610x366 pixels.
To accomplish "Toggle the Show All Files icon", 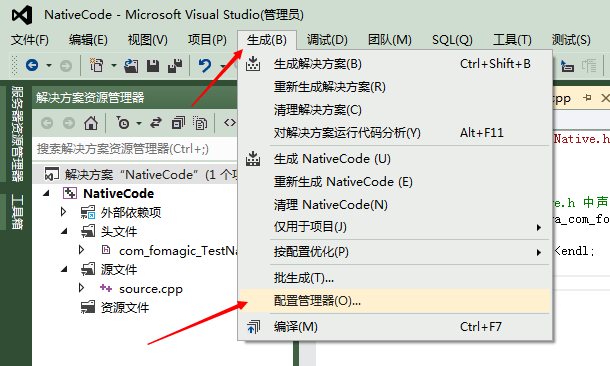I will [200, 123].
